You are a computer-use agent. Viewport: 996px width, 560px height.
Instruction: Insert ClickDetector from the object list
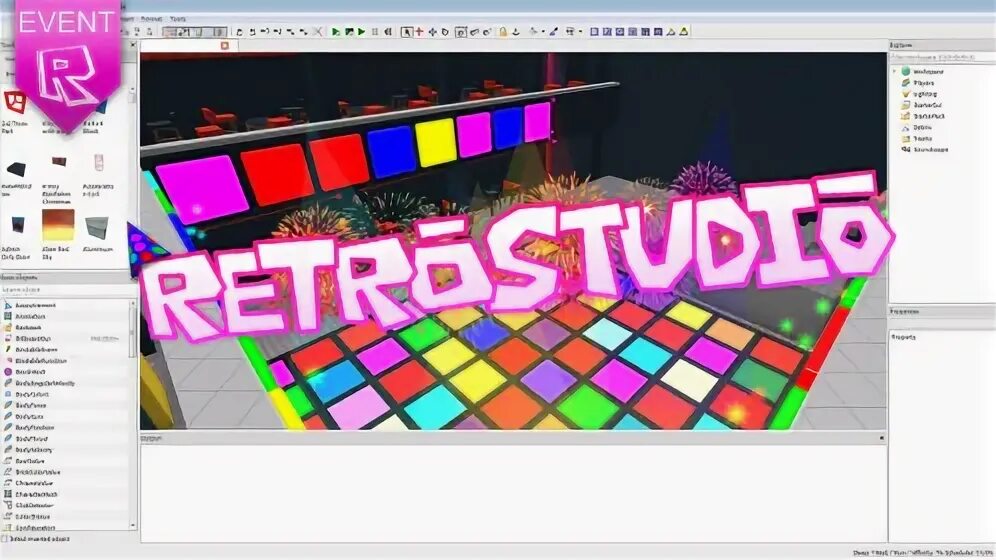34,505
